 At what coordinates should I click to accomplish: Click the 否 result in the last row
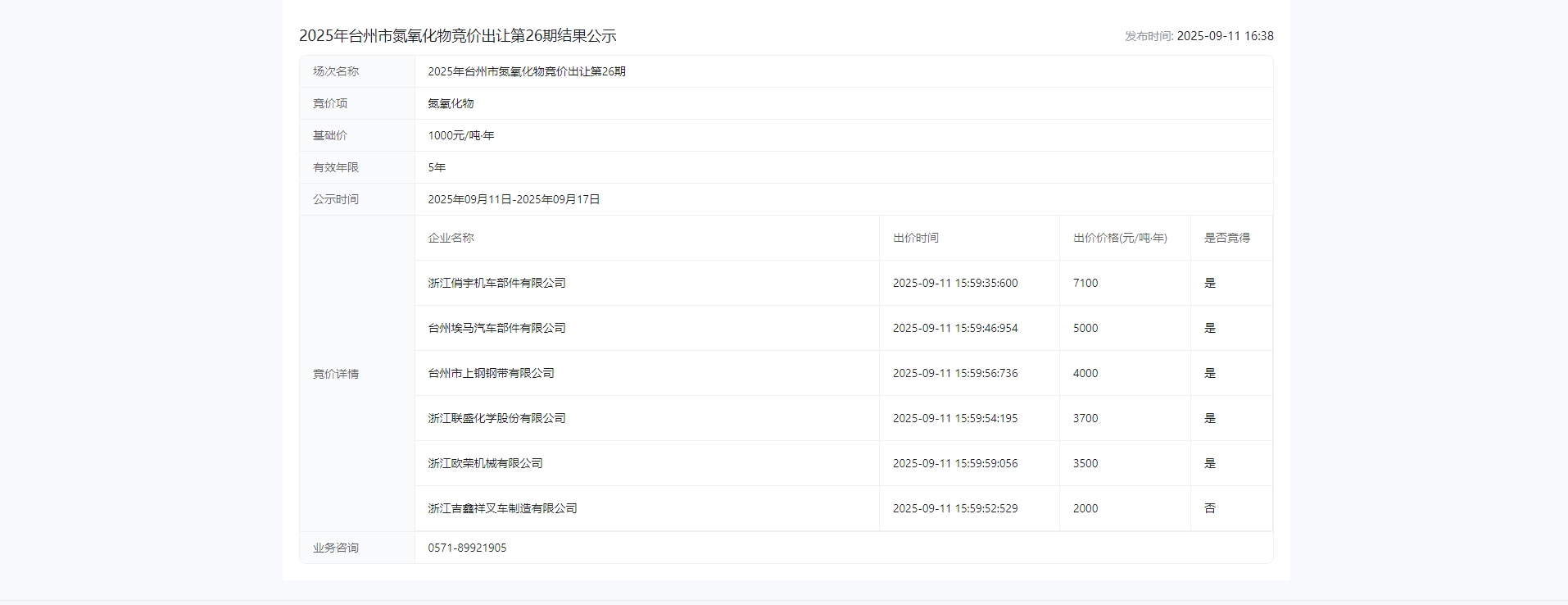1209,508
